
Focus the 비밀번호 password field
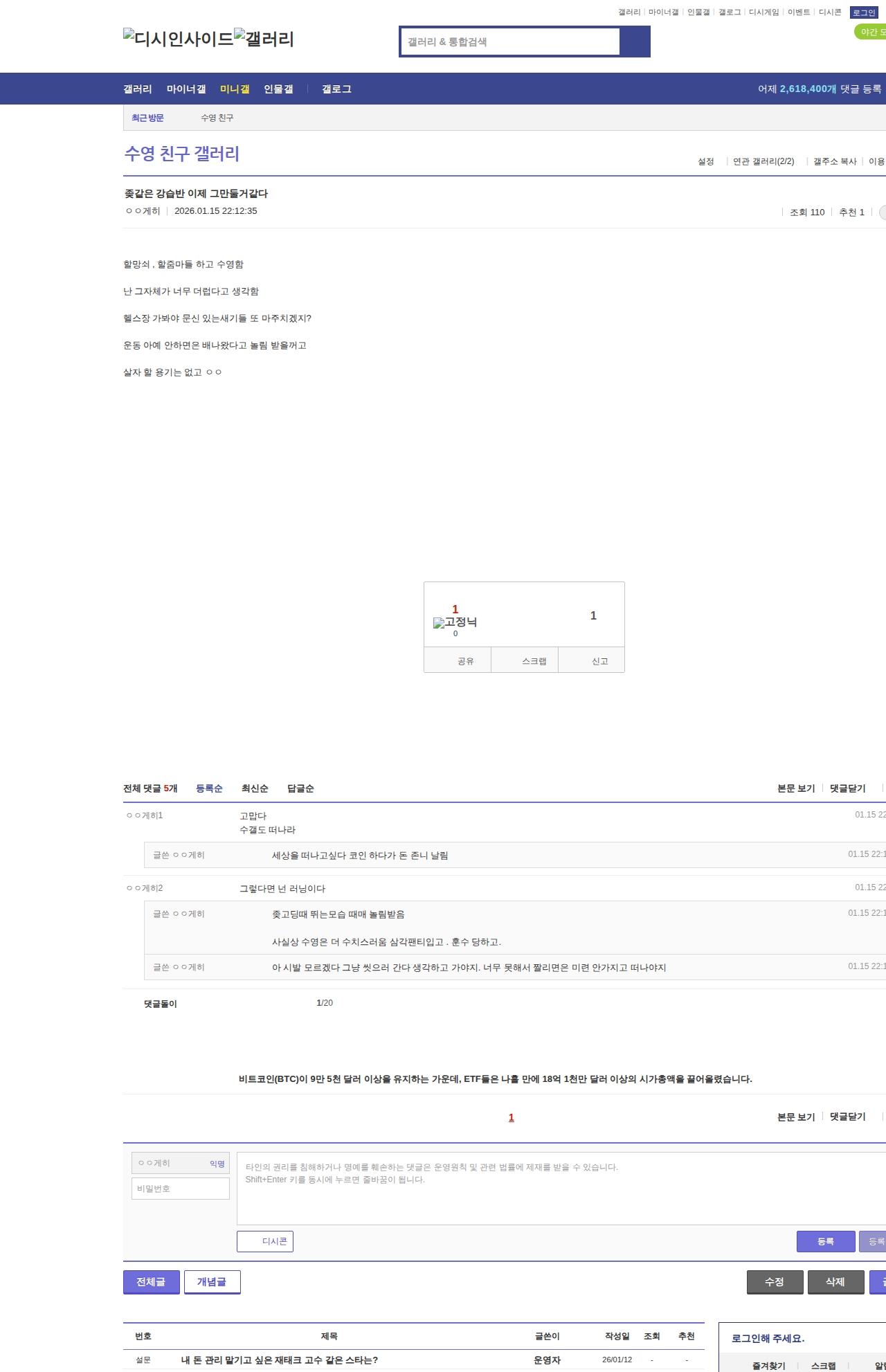pos(181,1189)
